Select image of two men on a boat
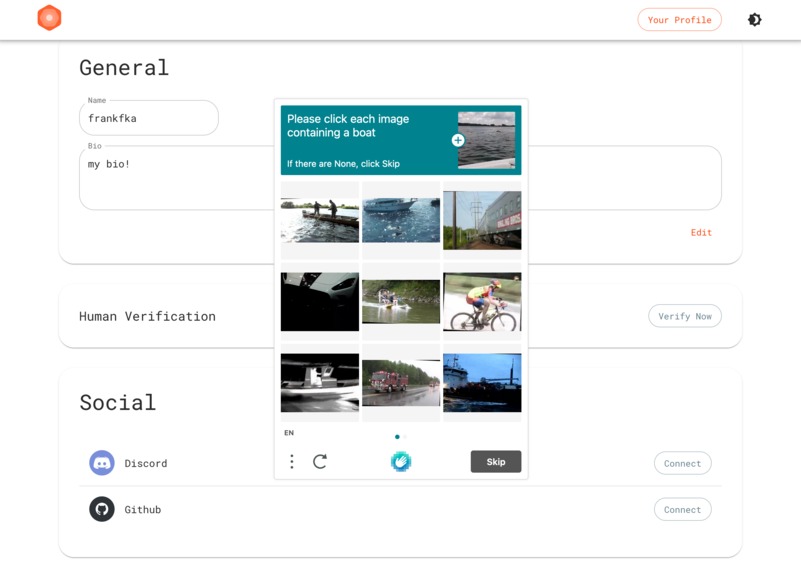The image size is (801, 573). pyautogui.click(x=320, y=220)
